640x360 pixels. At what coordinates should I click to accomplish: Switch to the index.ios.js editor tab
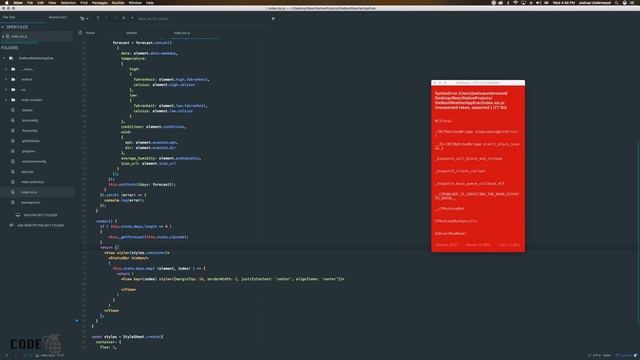click(x=182, y=33)
